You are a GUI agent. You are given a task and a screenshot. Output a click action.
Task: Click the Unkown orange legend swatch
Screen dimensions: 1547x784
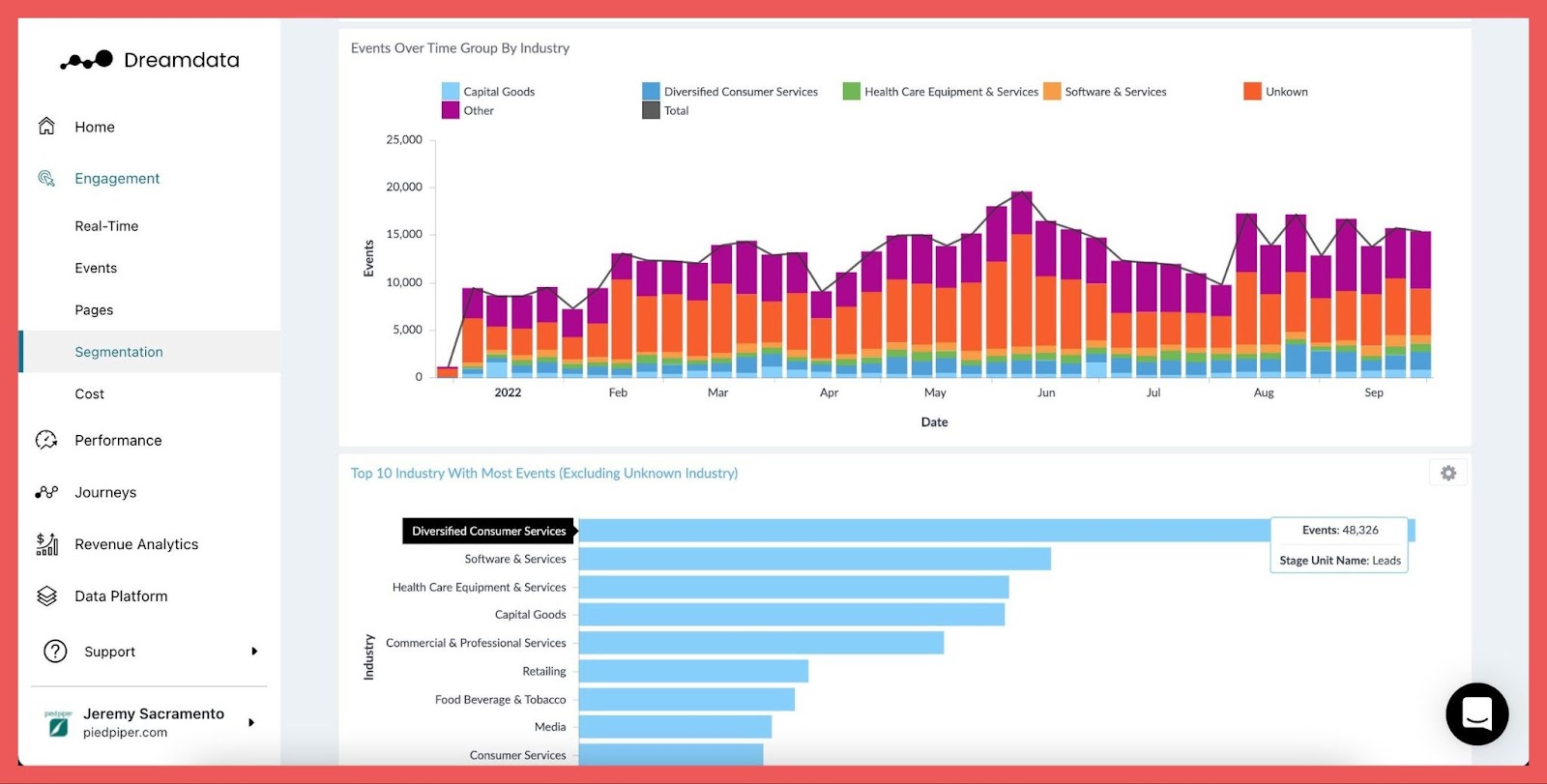coord(1252,92)
